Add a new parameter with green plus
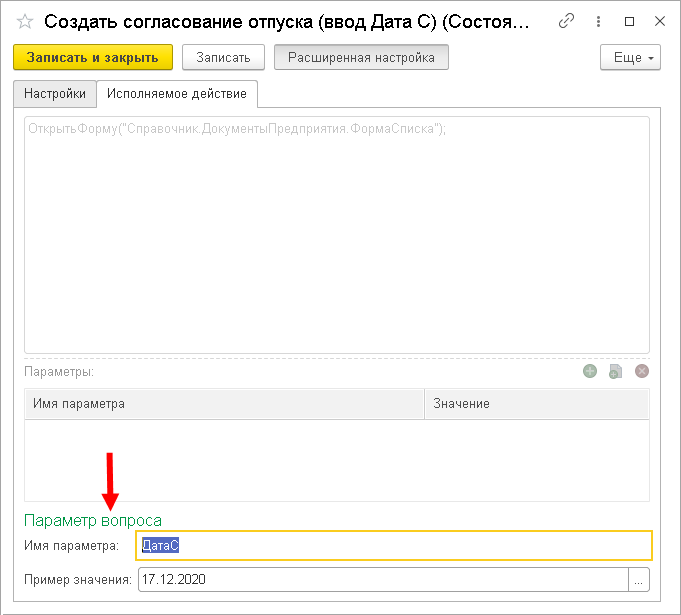Viewport: 681px width, 615px height. (590, 371)
